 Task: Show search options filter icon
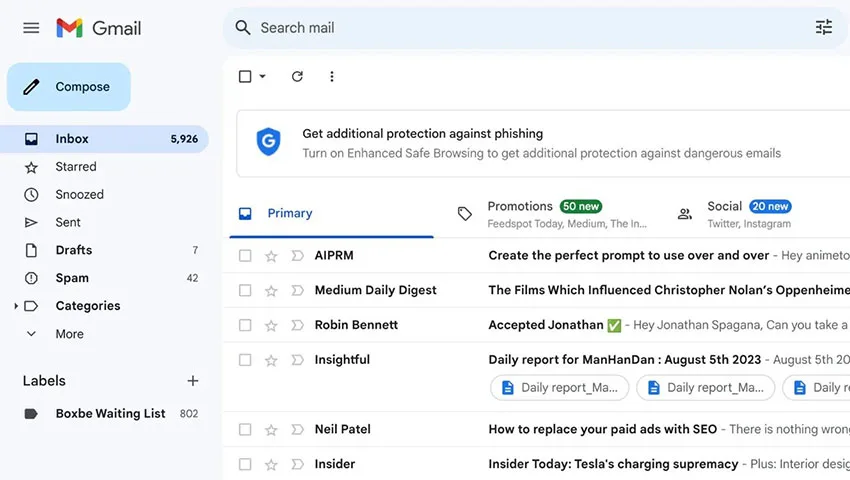(x=823, y=27)
